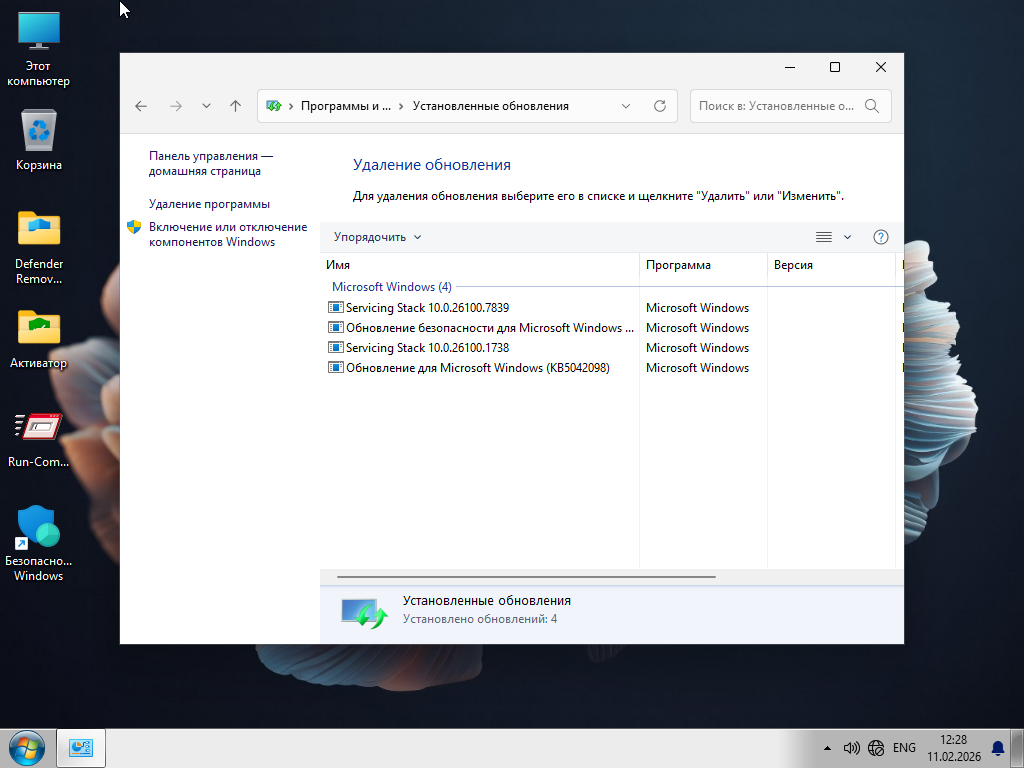This screenshot has height=768, width=1024.
Task: Open the recent locations dropdown arrow
Action: 206,106
